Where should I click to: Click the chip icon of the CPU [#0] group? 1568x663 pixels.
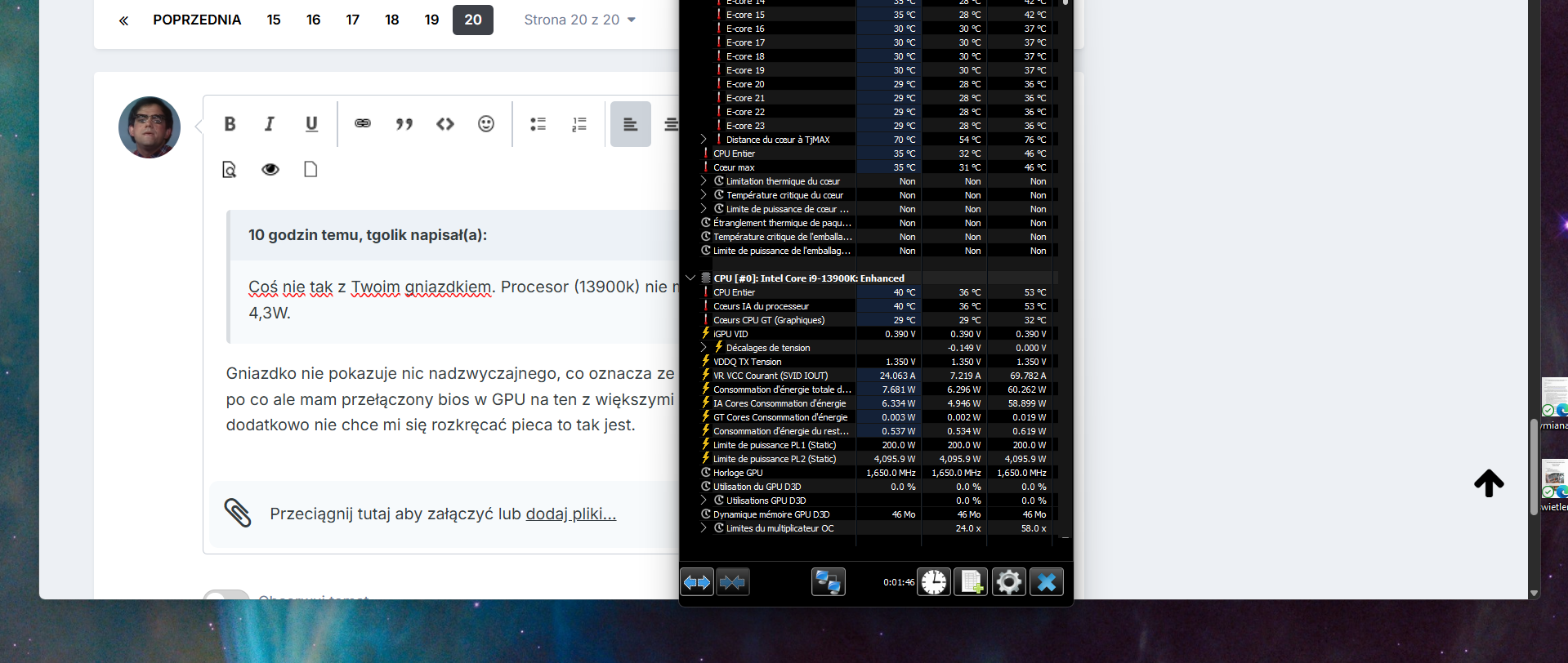tap(706, 278)
